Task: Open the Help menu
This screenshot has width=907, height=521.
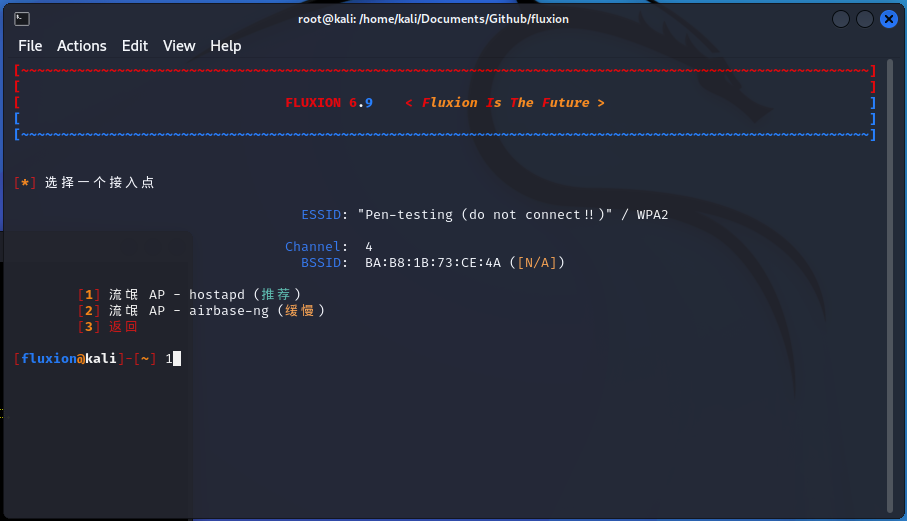Action: point(226,46)
